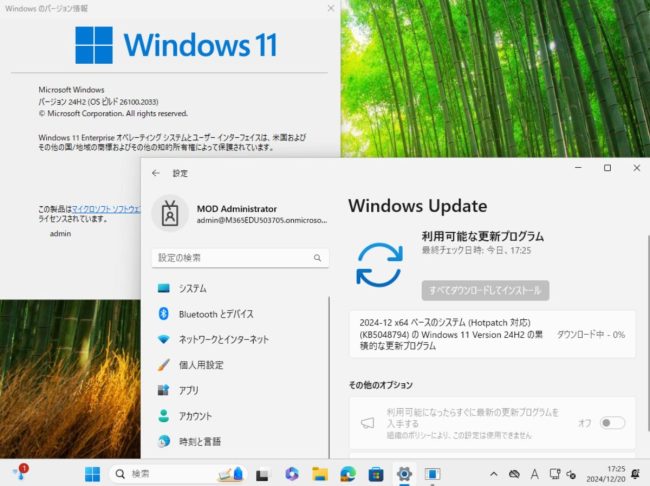The width and height of the screenshot is (650, 486).
Task: Open Bluetooth とデバイス settings
Action: 215,314
